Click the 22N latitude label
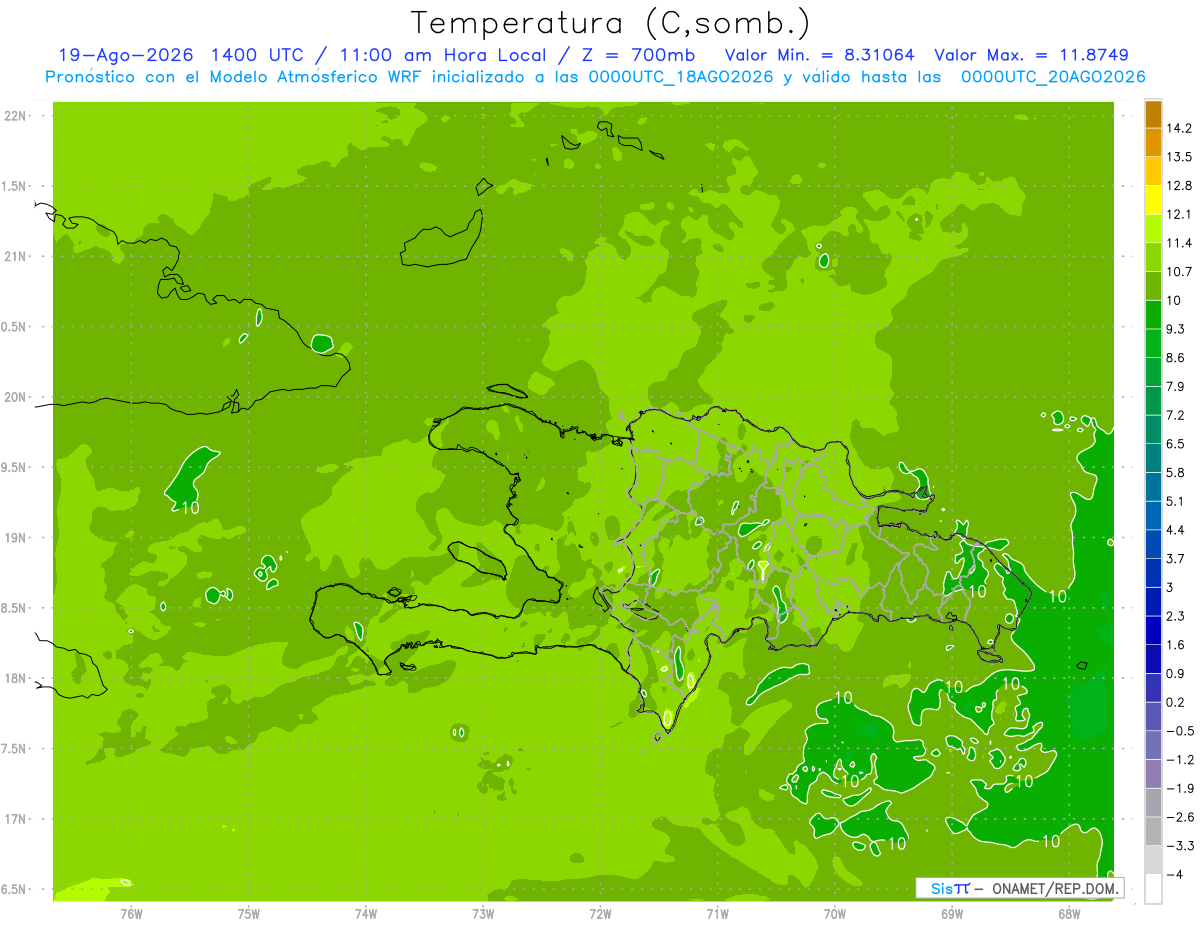The image size is (1200, 927). pos(14,116)
